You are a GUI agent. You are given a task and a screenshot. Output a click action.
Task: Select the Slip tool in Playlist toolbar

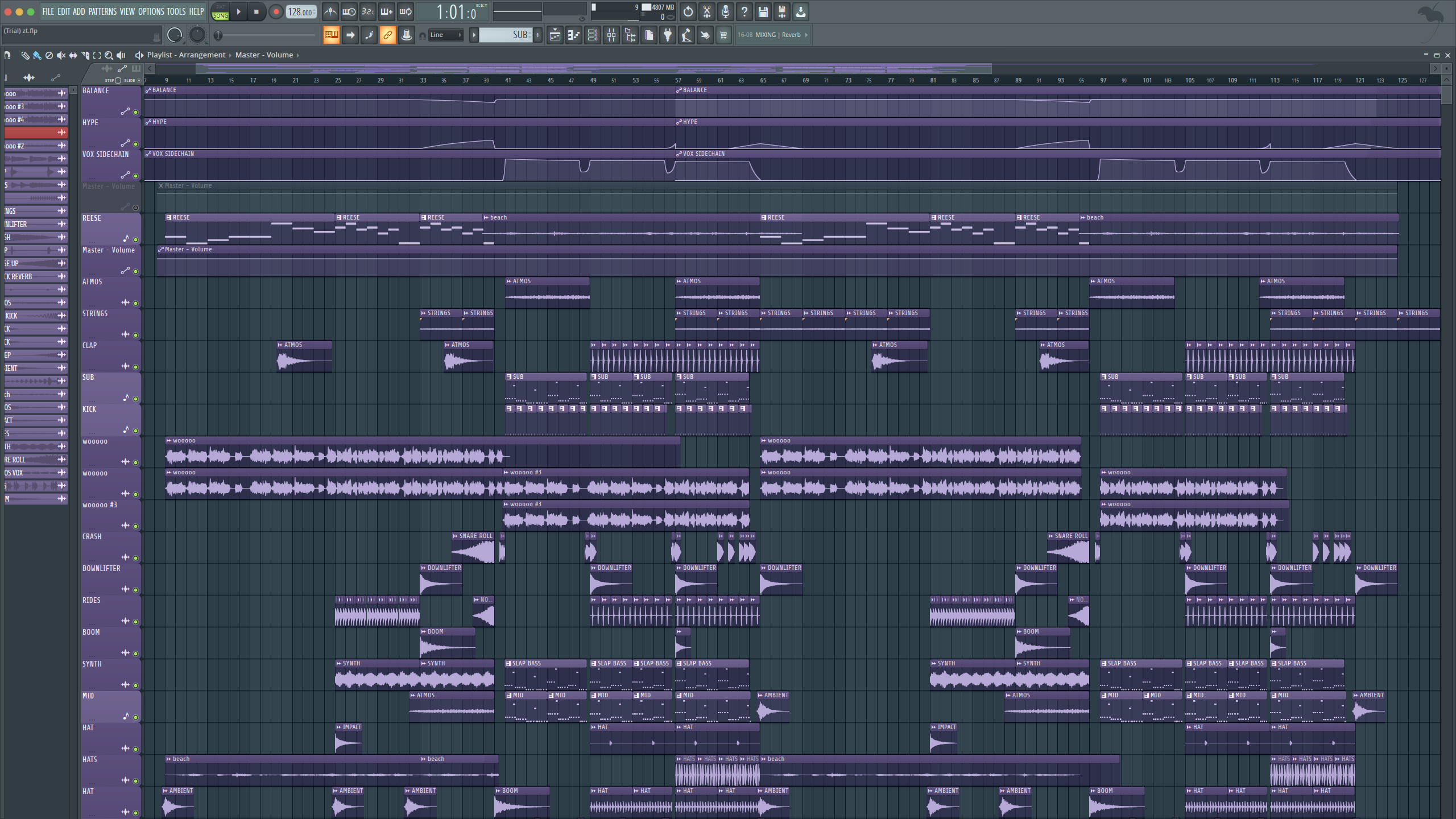73,55
